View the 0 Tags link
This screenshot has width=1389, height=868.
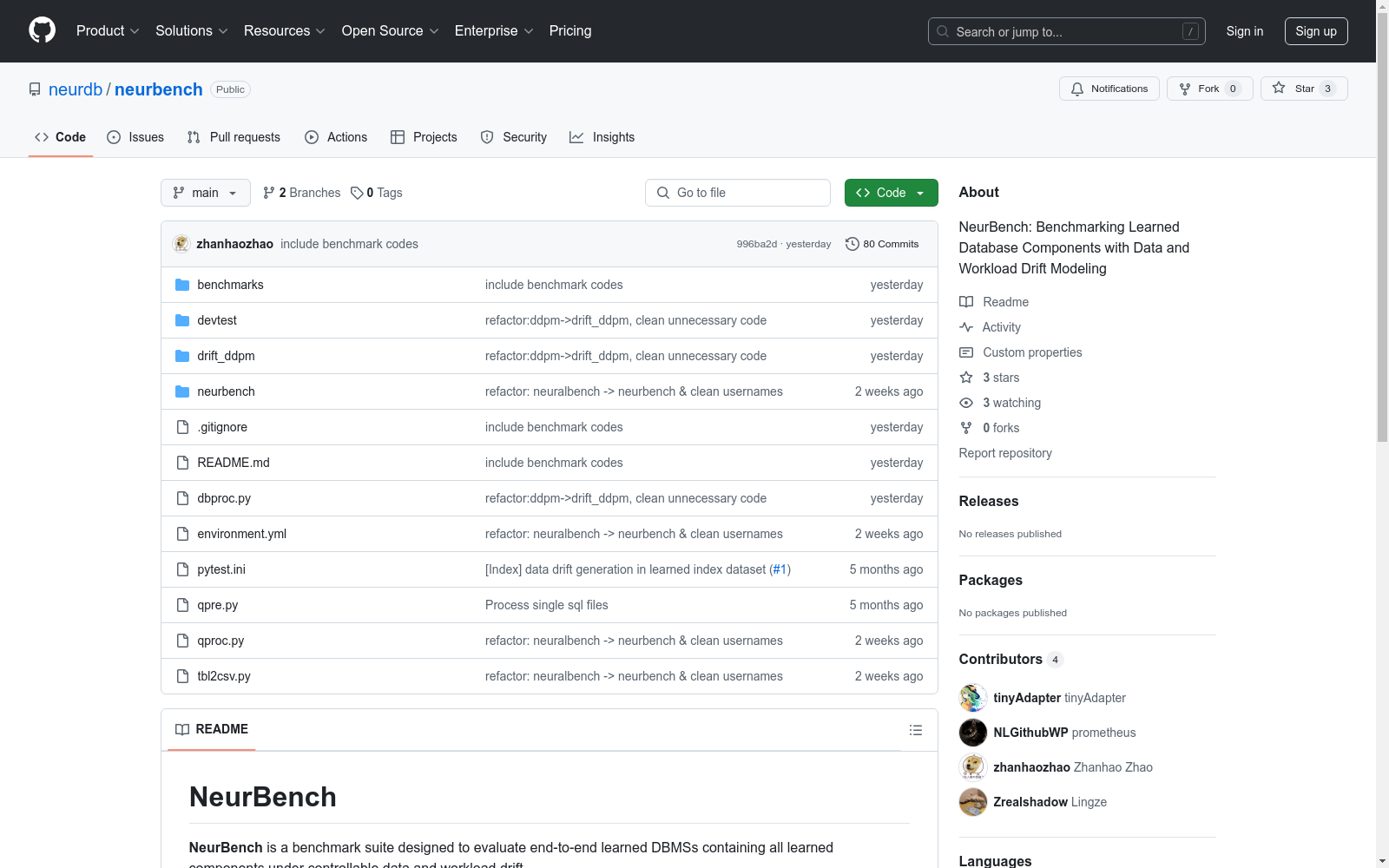point(377,193)
